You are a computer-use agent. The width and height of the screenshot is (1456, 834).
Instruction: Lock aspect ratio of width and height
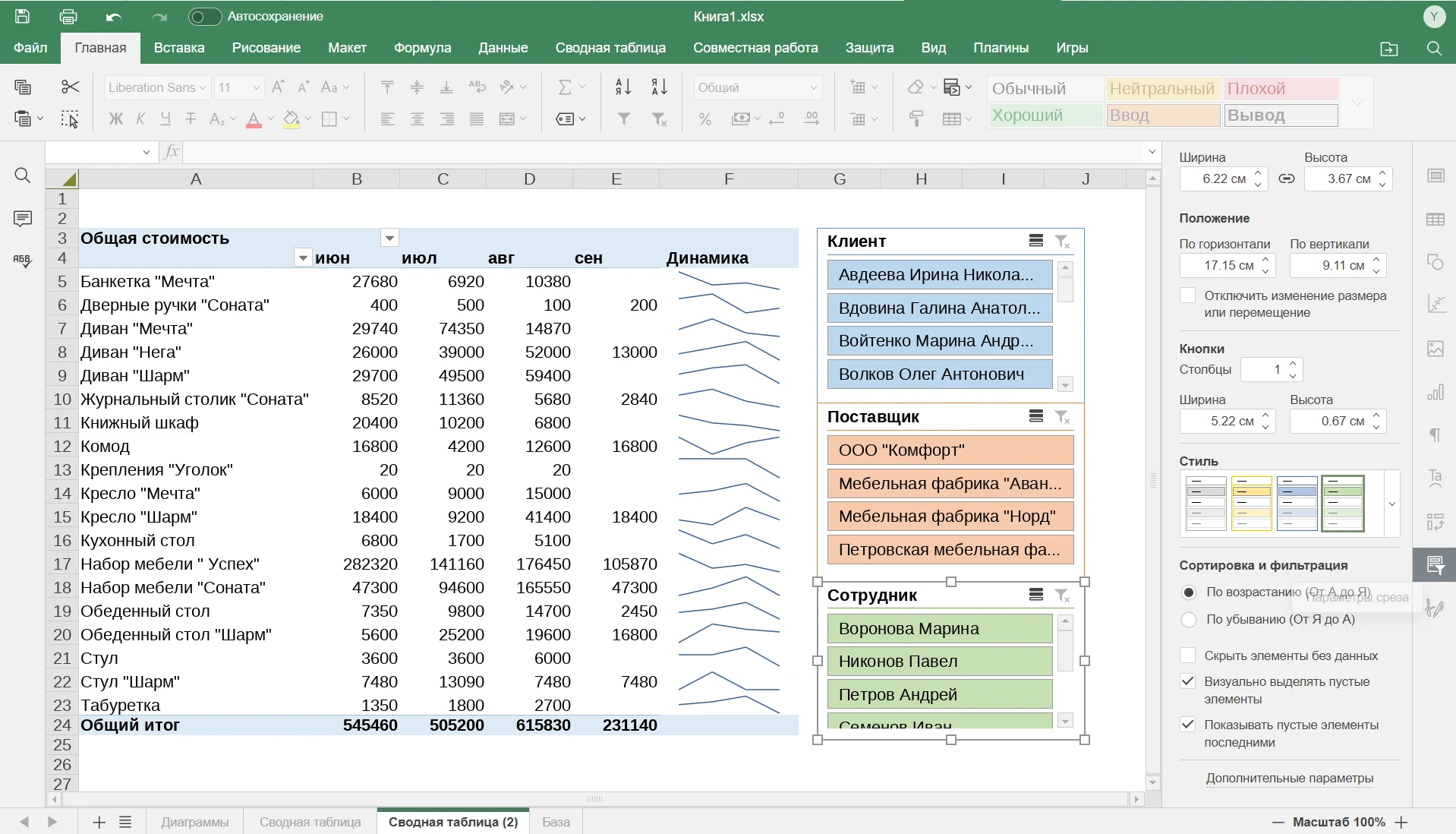(1286, 178)
